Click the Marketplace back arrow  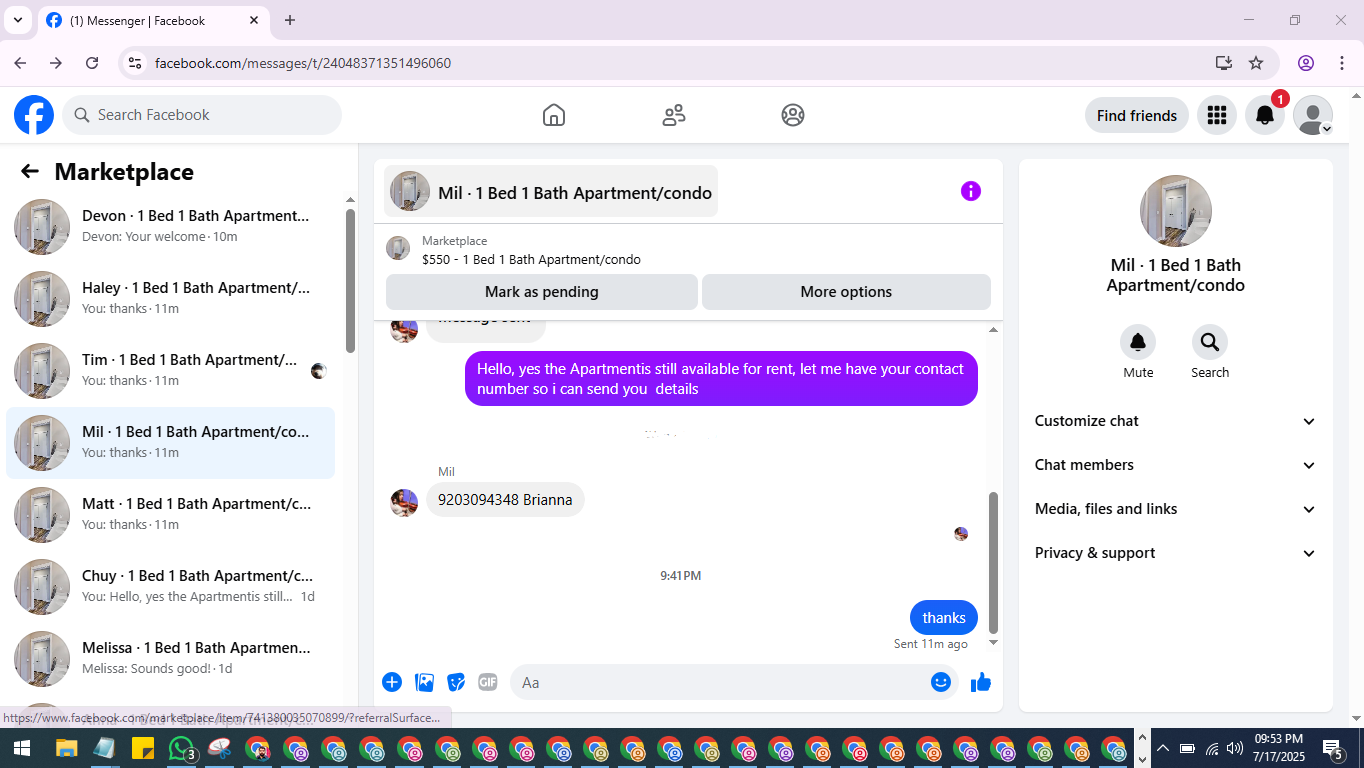[x=30, y=172]
